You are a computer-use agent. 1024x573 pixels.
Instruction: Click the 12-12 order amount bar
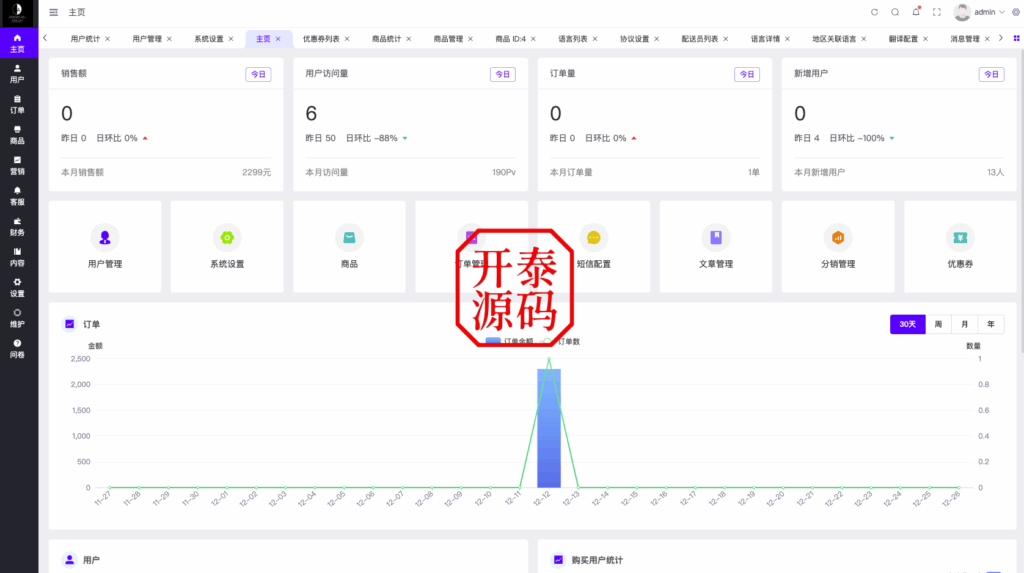tap(549, 428)
